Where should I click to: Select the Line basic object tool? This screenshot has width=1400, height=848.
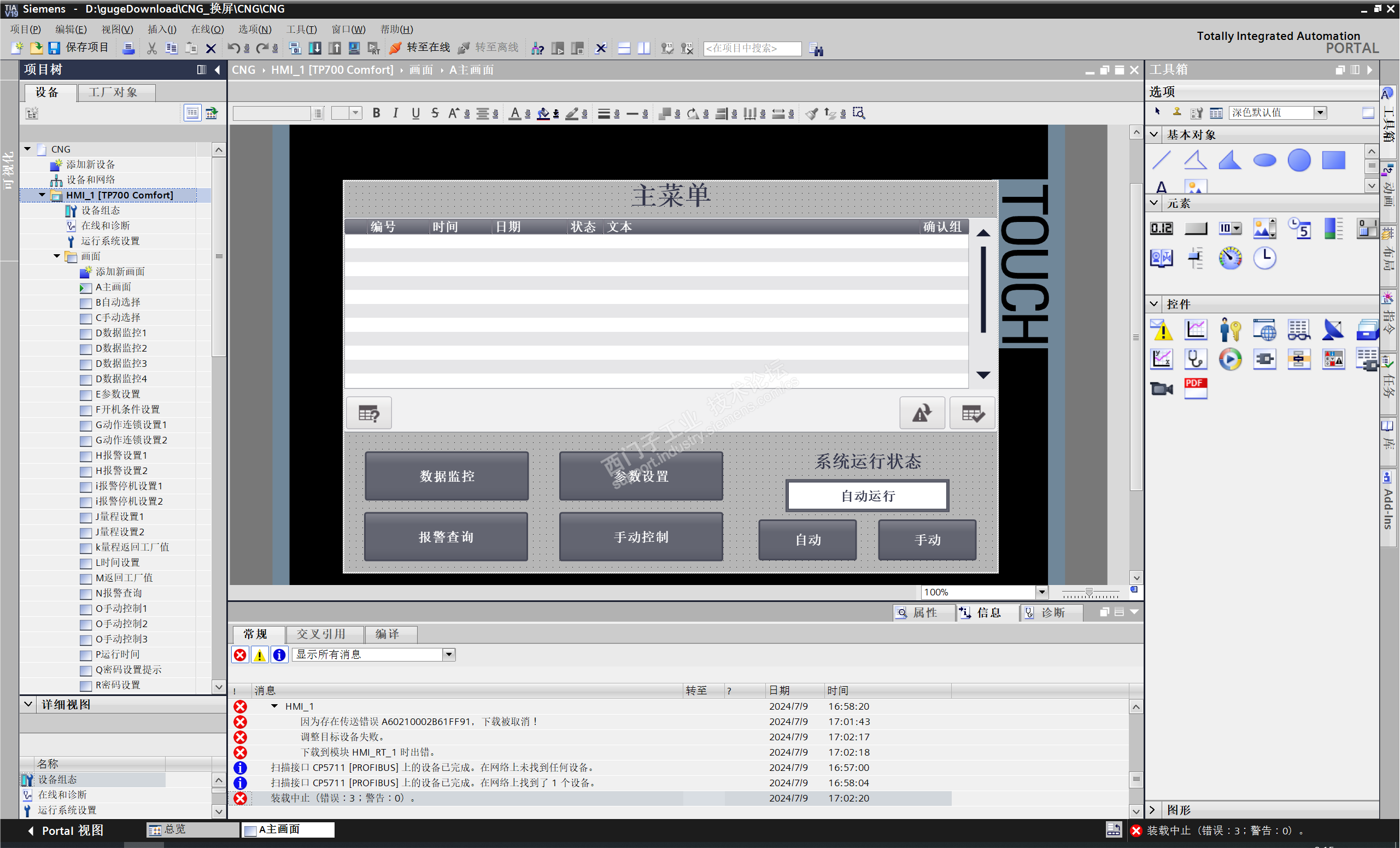coord(1161,160)
